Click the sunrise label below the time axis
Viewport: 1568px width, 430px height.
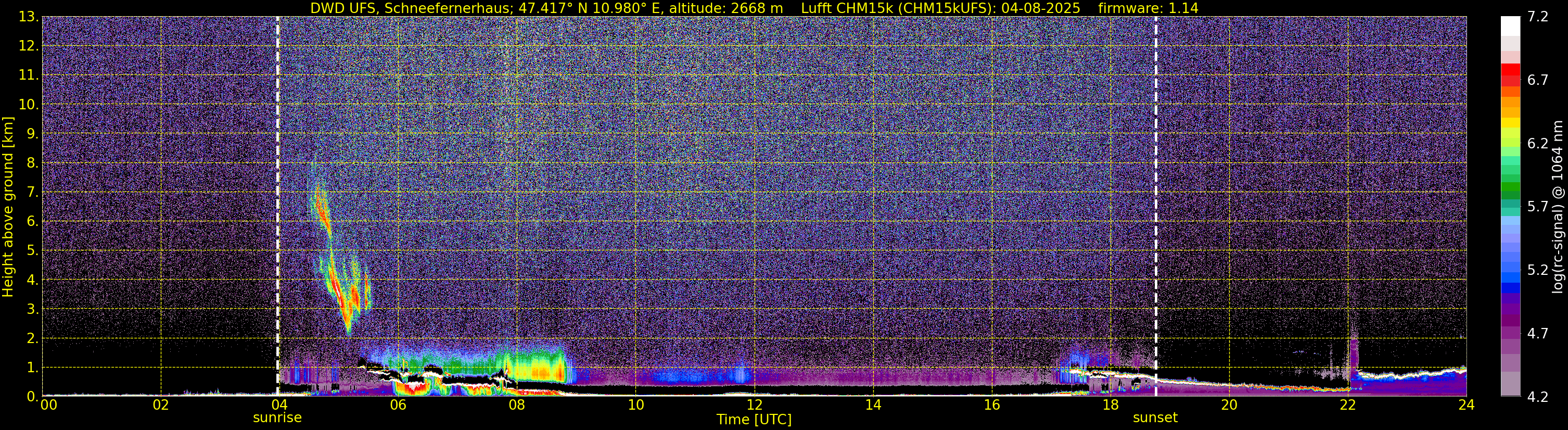[277, 418]
